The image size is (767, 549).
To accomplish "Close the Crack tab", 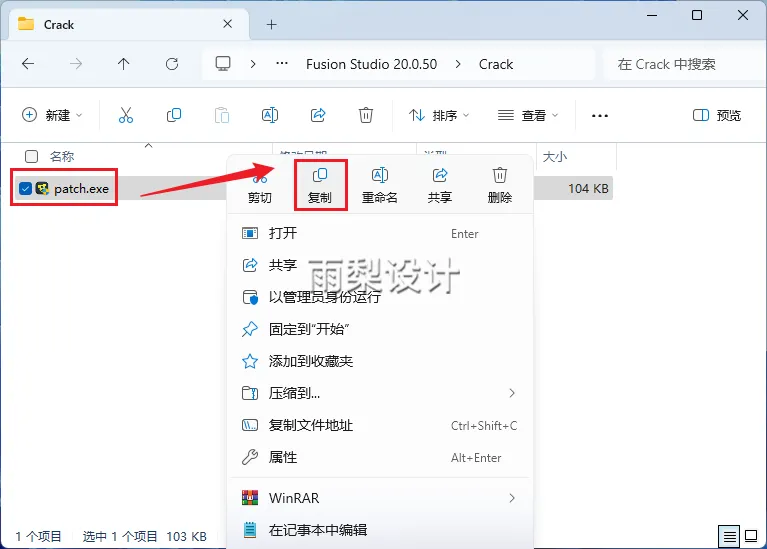I will pyautogui.click(x=227, y=23).
